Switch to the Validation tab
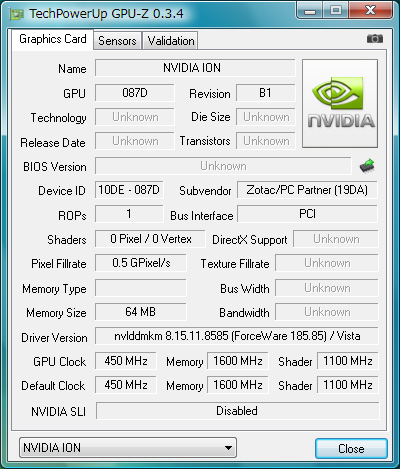This screenshot has width=400, height=469. pos(171,41)
